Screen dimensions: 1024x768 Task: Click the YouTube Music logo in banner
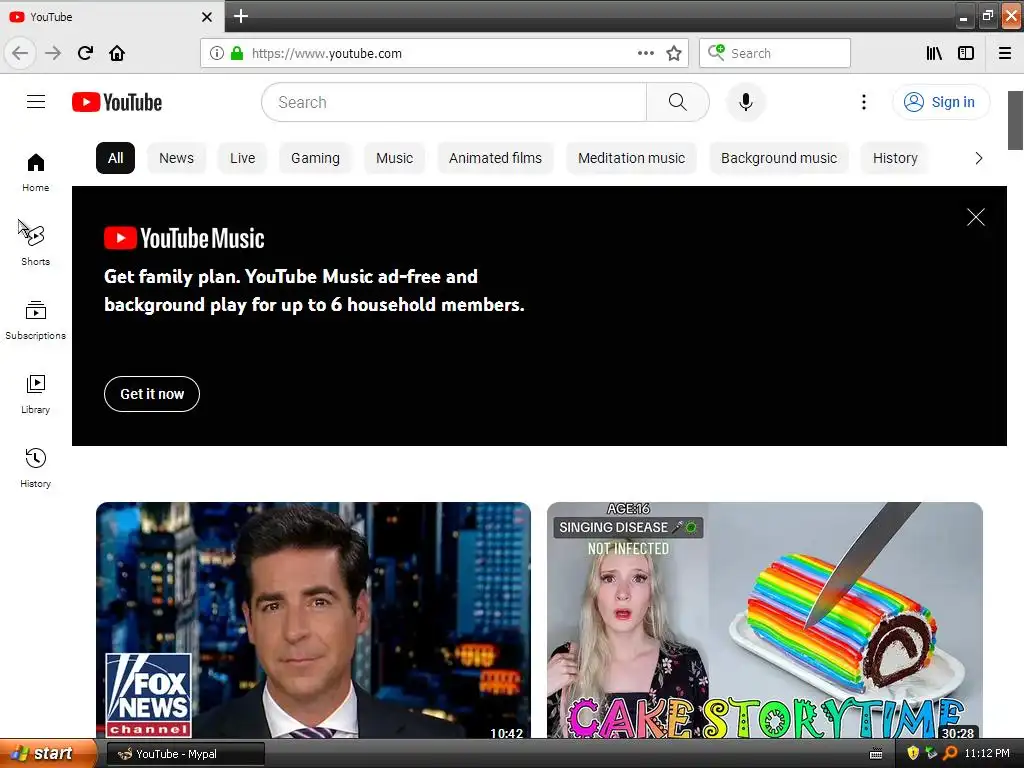(184, 238)
